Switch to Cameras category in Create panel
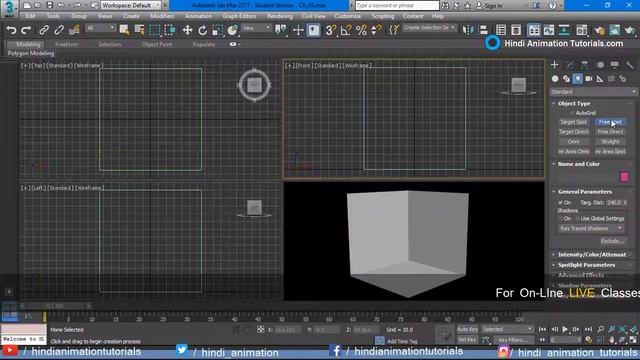This screenshot has height=360, width=640. [589, 78]
